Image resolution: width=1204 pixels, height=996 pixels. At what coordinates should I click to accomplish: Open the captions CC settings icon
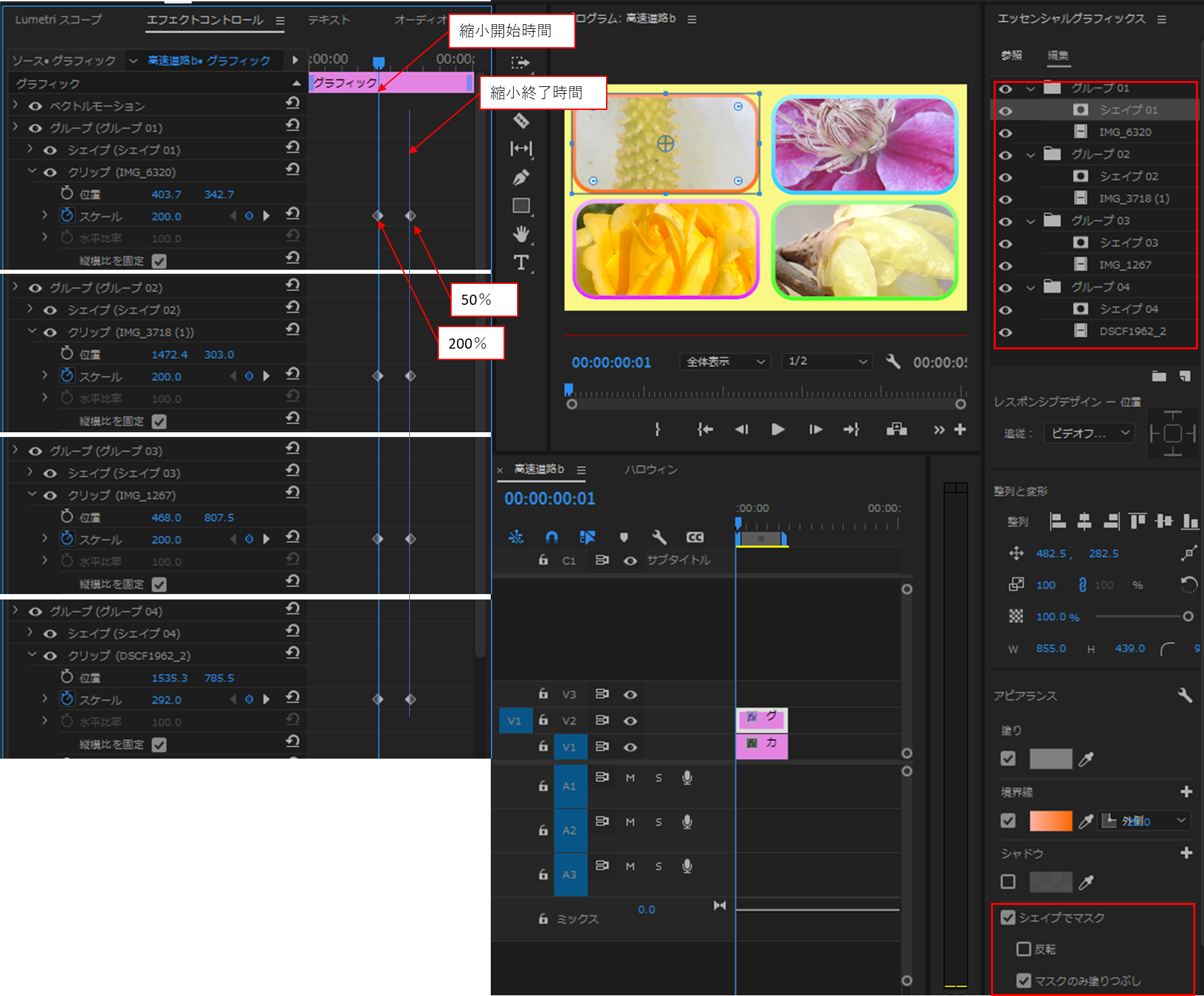695,537
